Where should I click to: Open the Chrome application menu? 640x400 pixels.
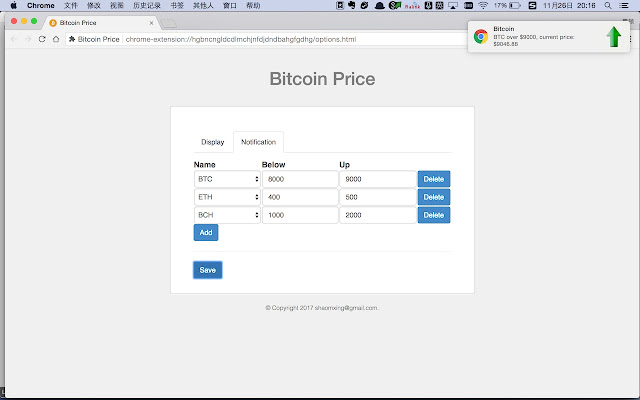(41, 5)
